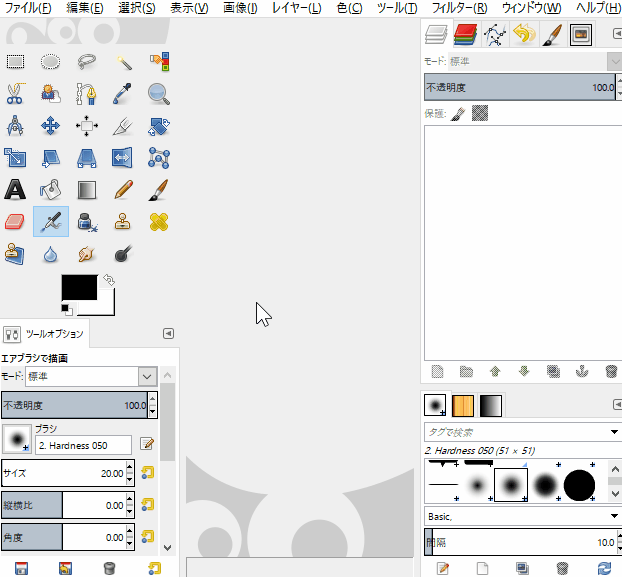Click the black foreground color swatch
The height and width of the screenshot is (577, 622).
(x=79, y=287)
